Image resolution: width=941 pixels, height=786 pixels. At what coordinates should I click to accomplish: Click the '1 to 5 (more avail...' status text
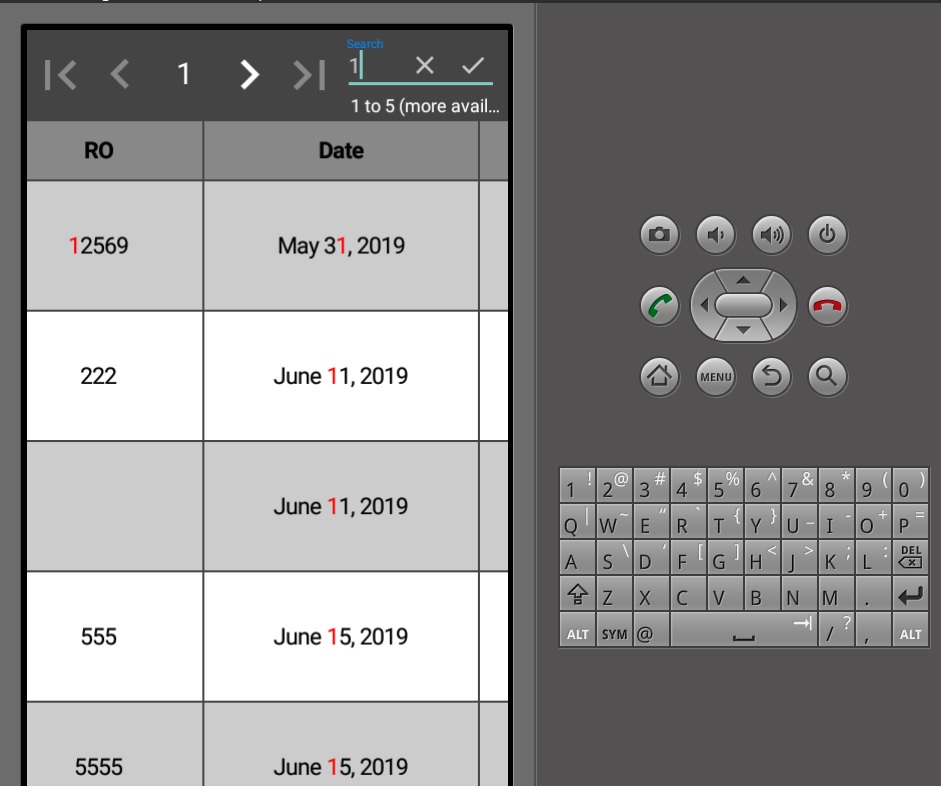click(425, 106)
